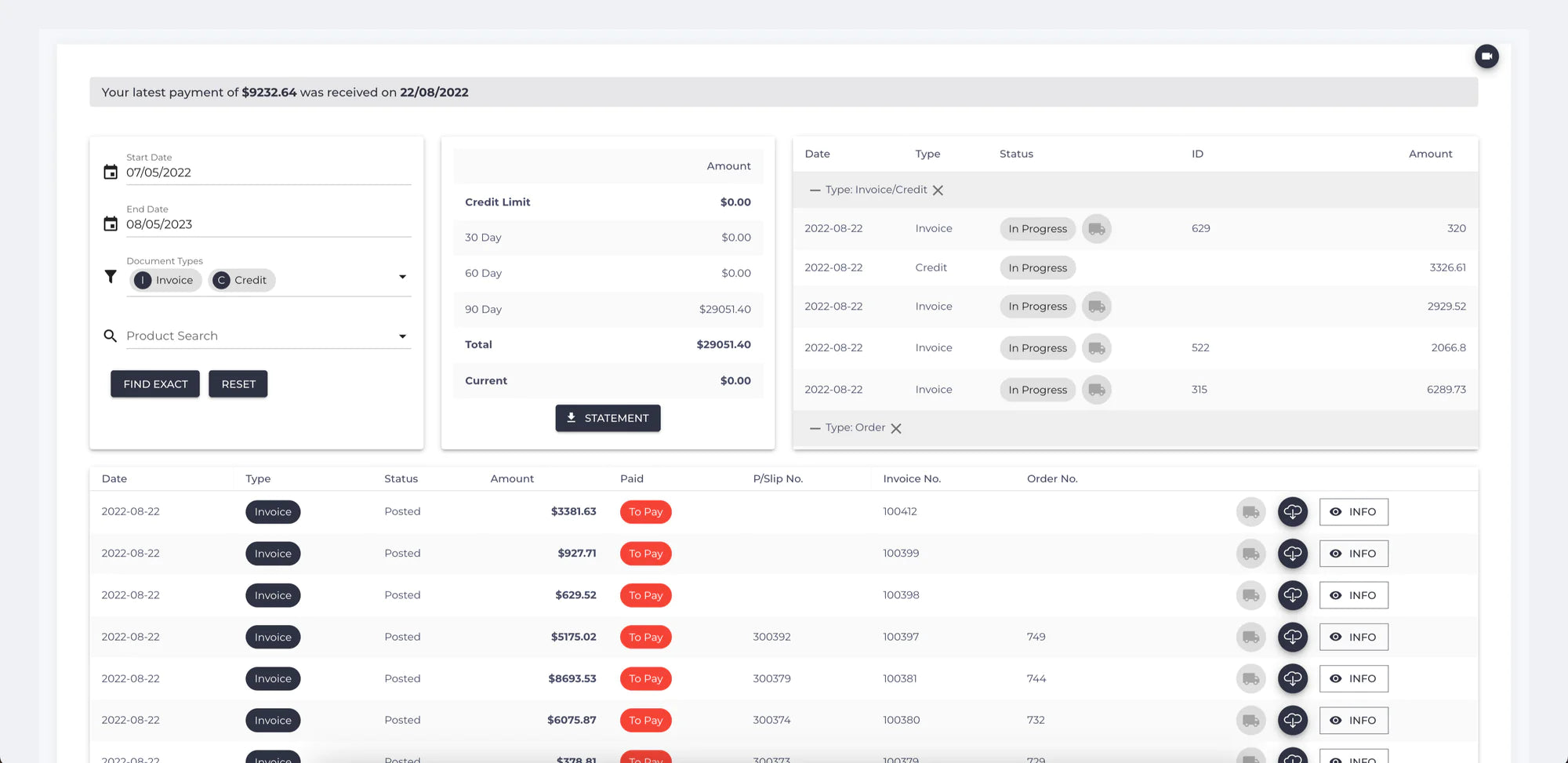Click the End Date calendar icon
Screen dimensions: 1568x763
pyautogui.click(x=111, y=223)
